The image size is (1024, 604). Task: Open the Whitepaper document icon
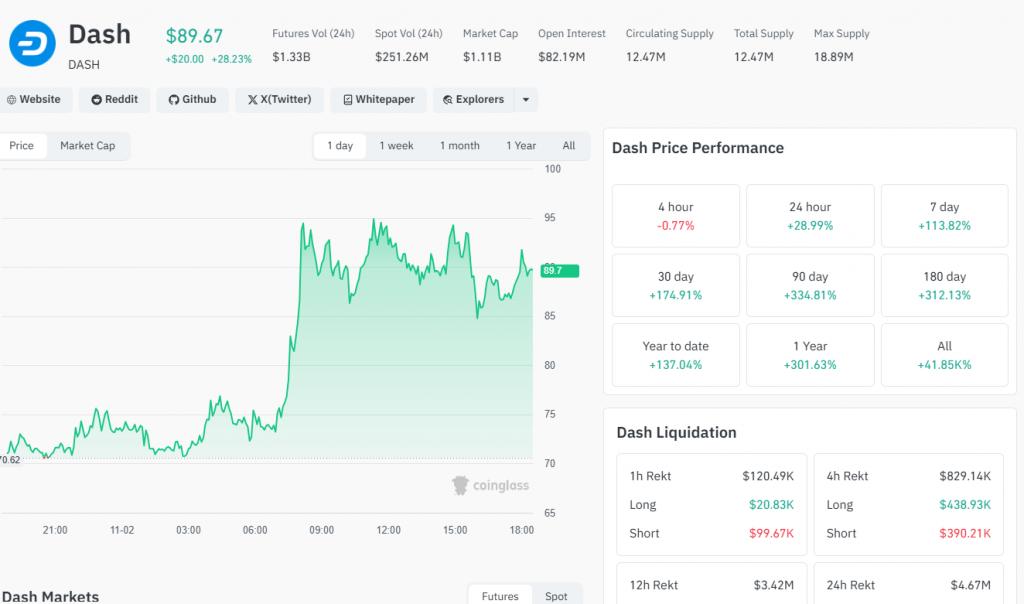point(347,100)
